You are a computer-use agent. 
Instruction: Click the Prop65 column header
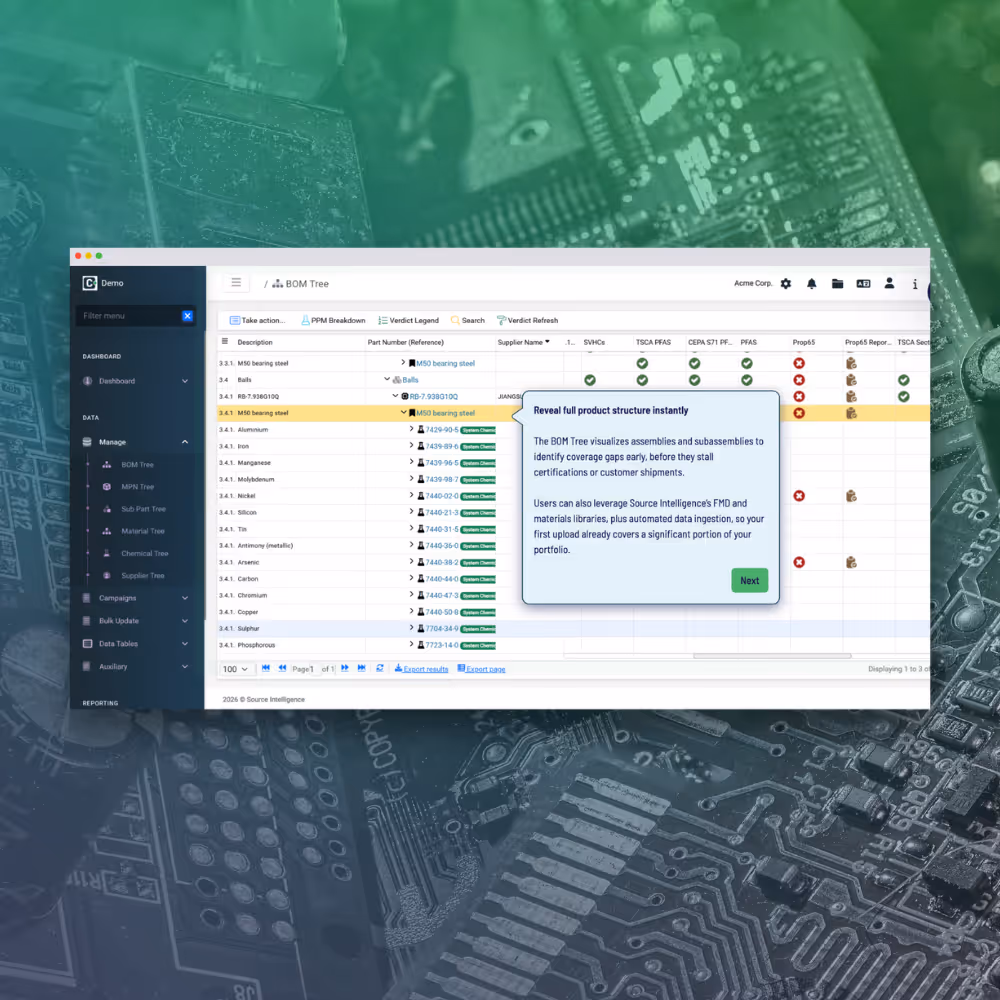(x=804, y=342)
